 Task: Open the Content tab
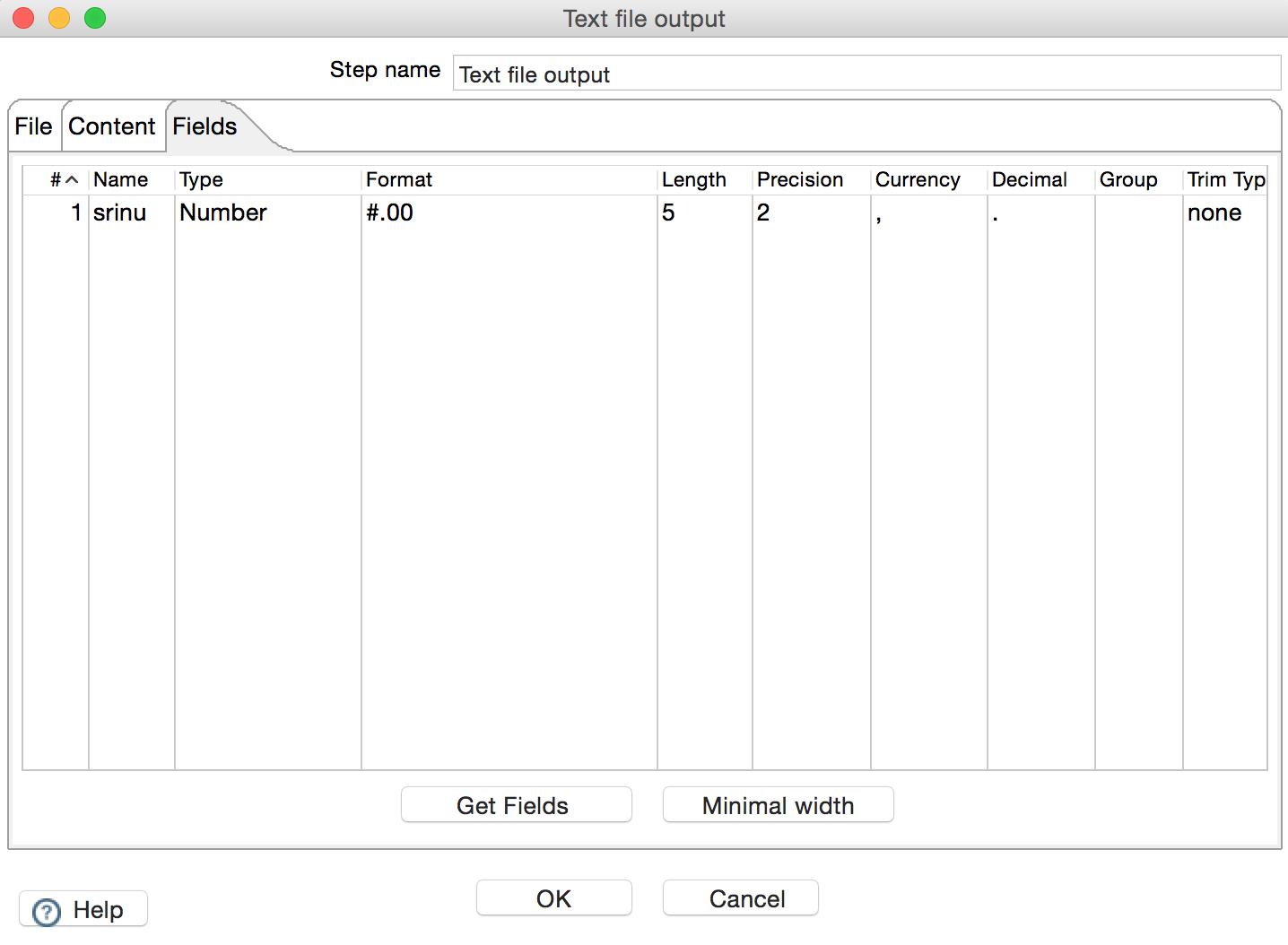coord(112,126)
